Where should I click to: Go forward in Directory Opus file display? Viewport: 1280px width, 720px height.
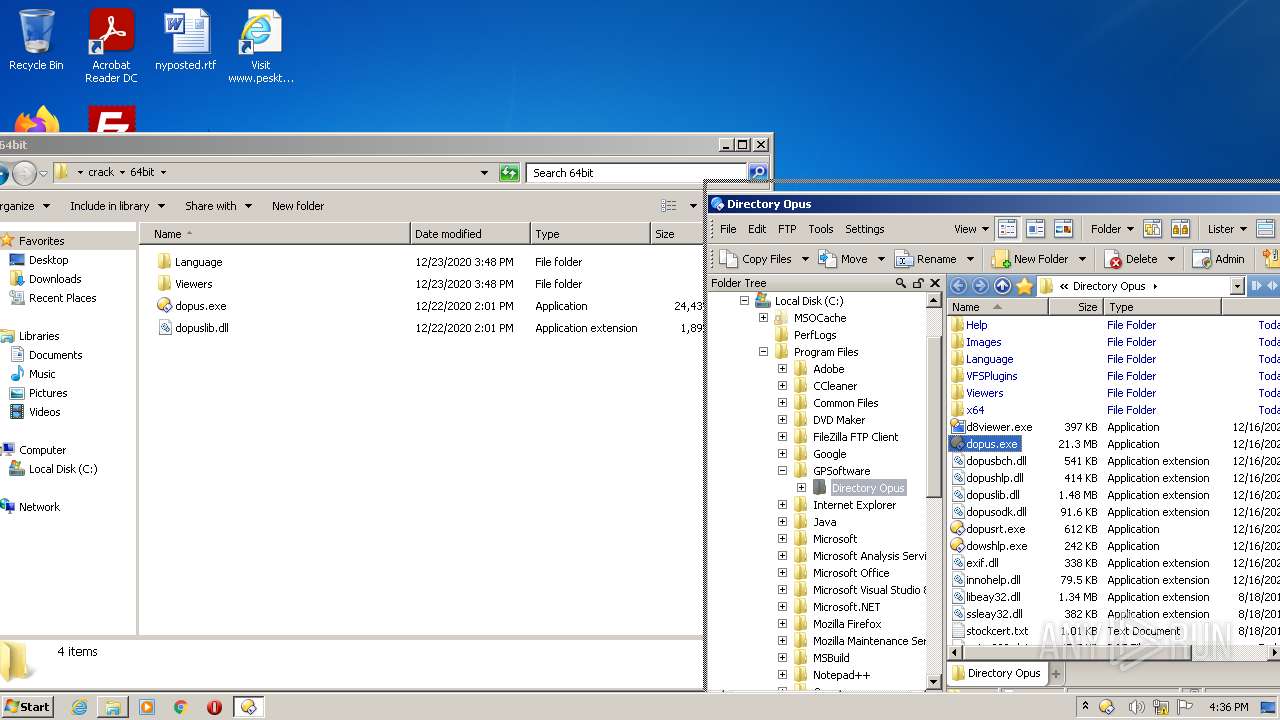980,286
